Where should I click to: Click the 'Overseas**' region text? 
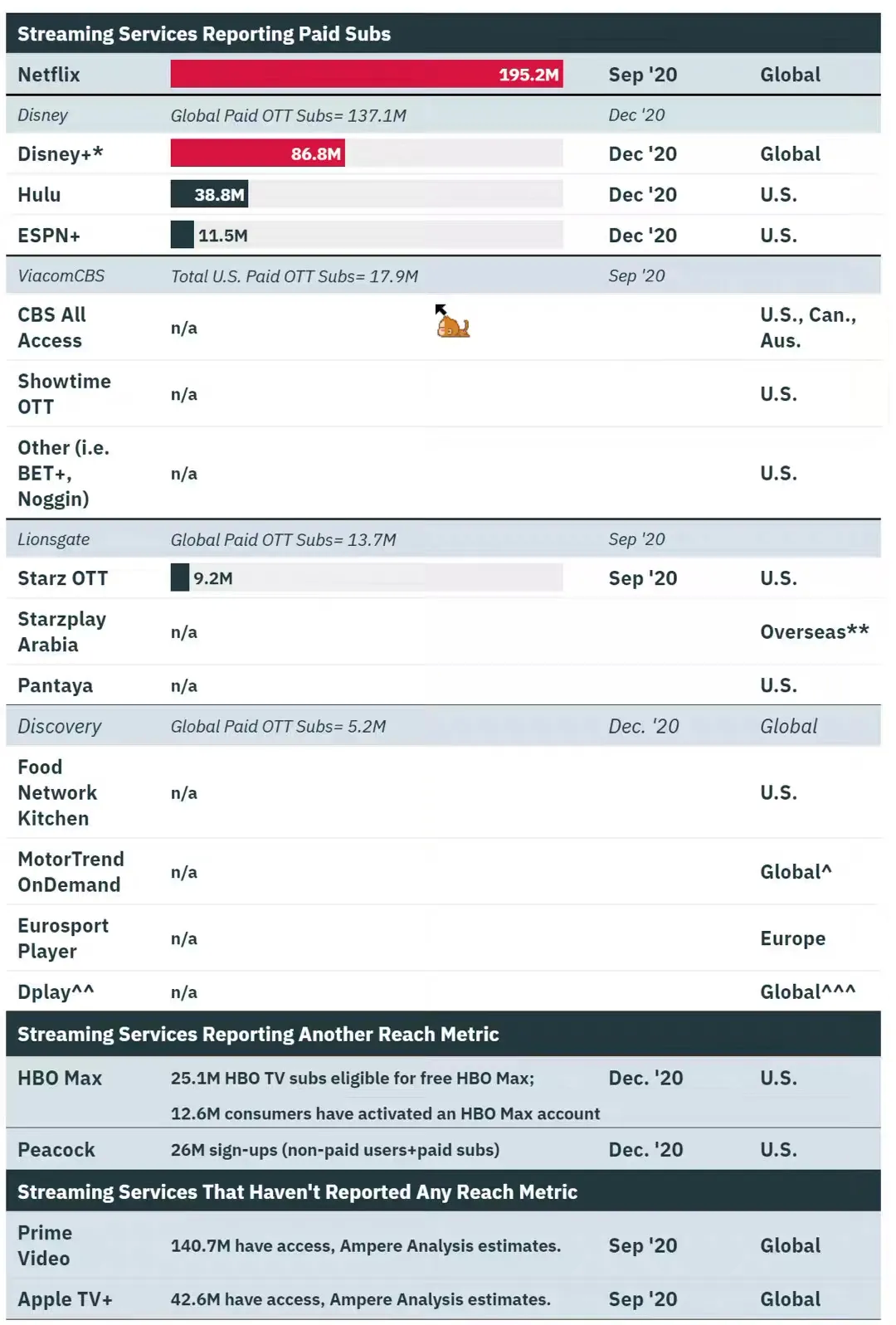[x=814, y=632]
